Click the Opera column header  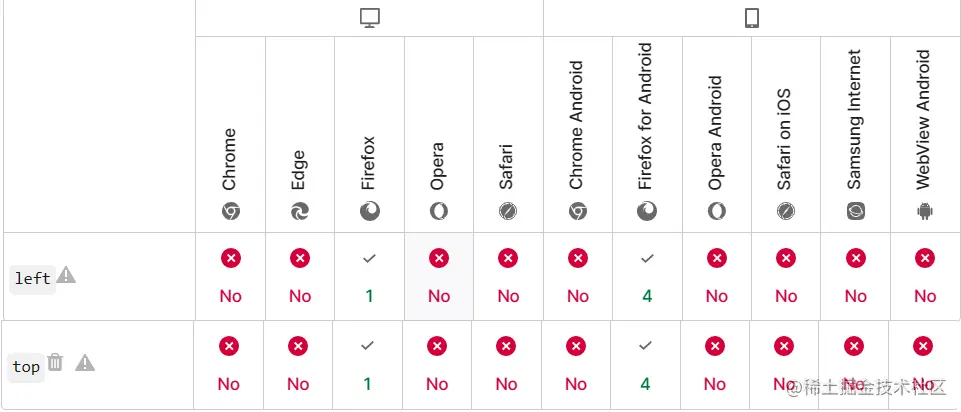tap(438, 135)
